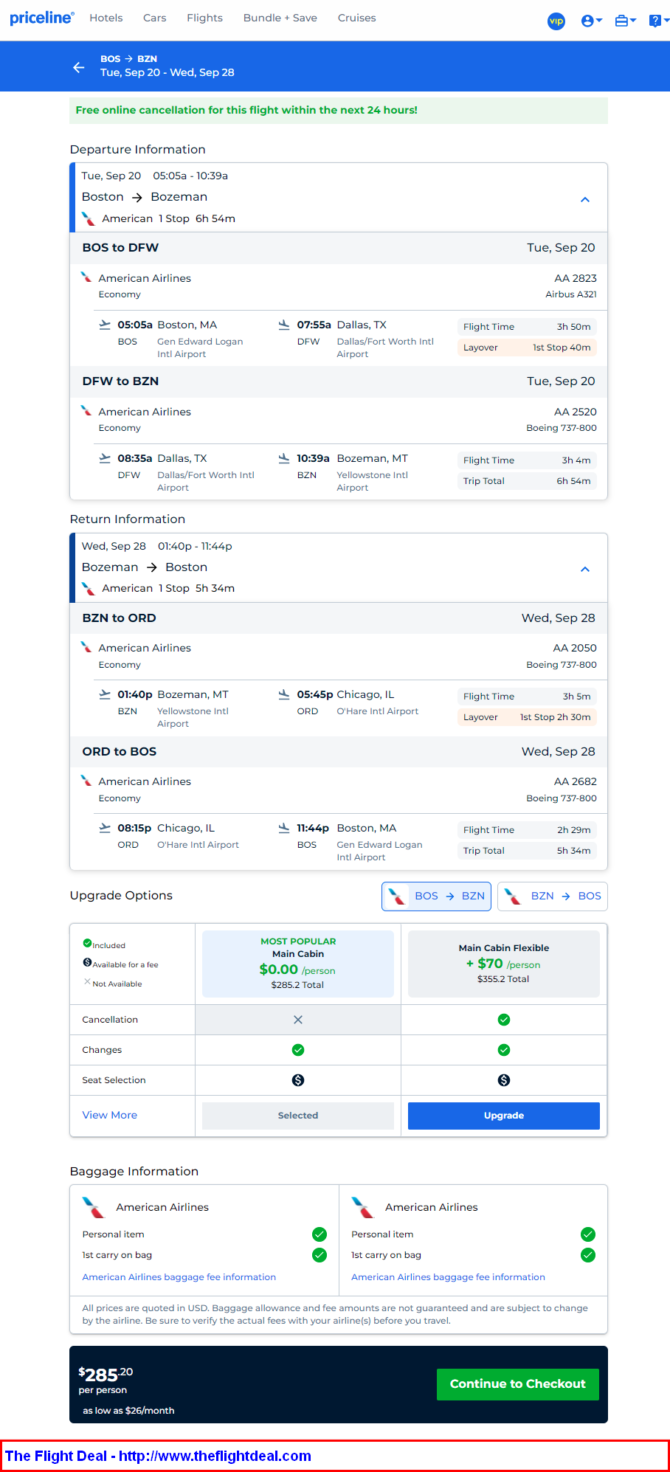Screen dimensions: 670x1472
Task: Click left baggage personal item checkmark
Action: point(319,1234)
